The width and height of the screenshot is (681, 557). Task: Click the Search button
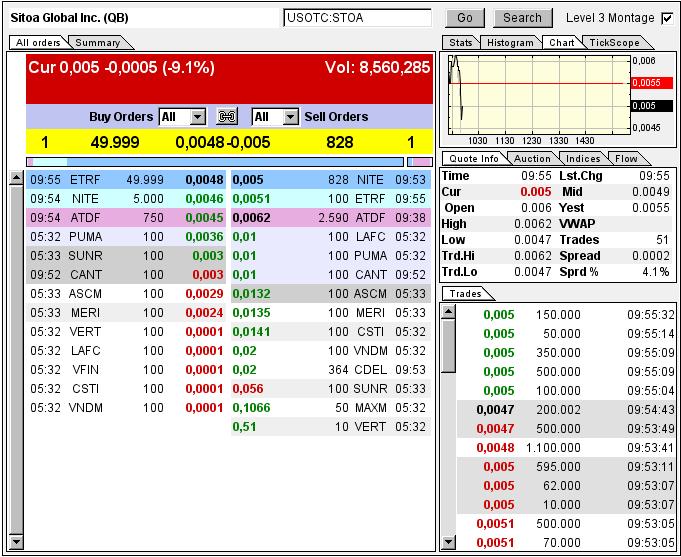pyautogui.click(x=522, y=18)
